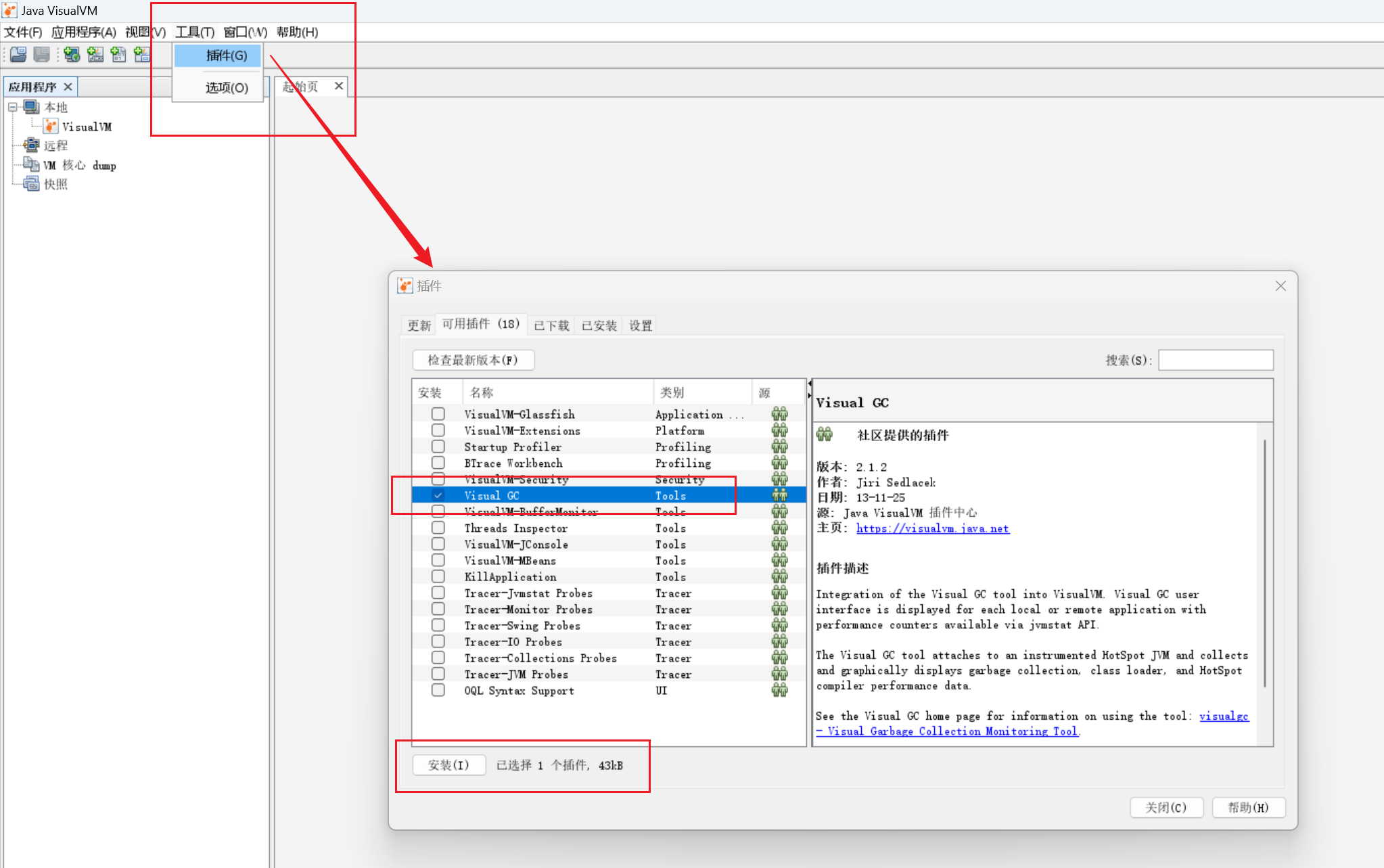This screenshot has height=868, width=1384.
Task: Close the 应用程序 panel tab
Action: [x=68, y=87]
